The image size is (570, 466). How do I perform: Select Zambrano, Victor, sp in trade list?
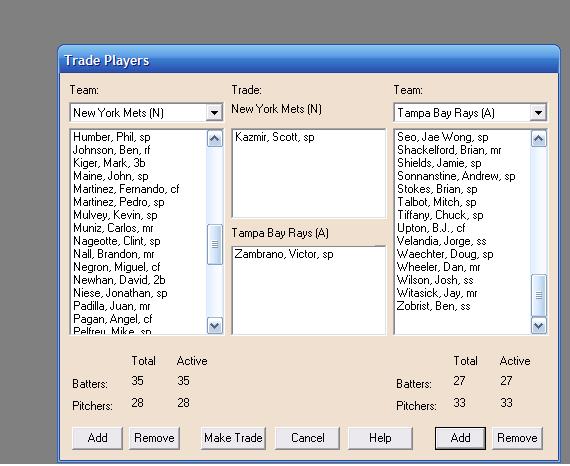(284, 254)
